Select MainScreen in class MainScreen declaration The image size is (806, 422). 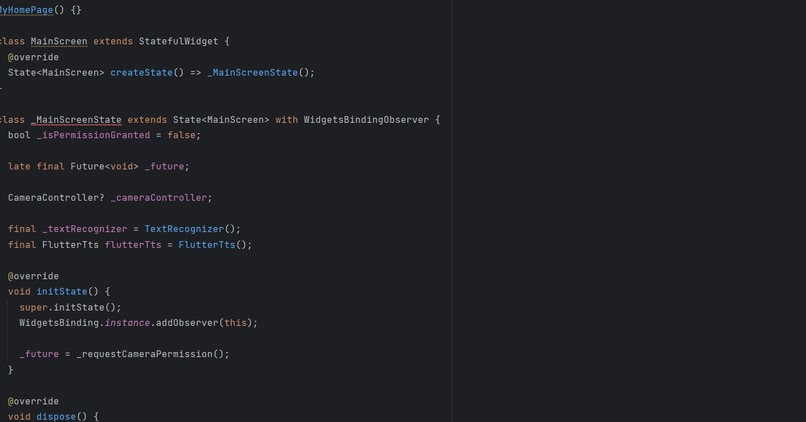(x=59, y=41)
